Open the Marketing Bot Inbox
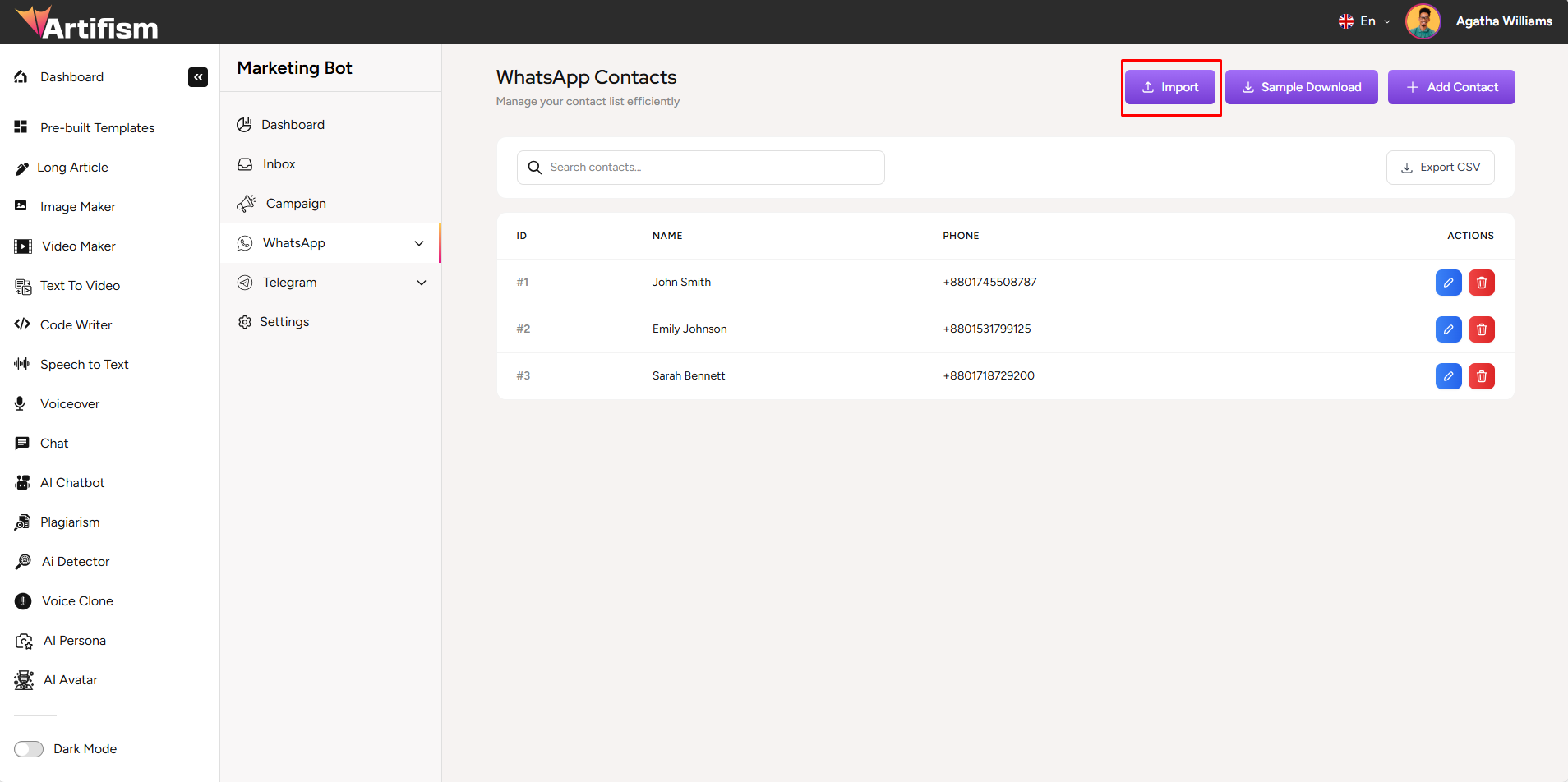The image size is (1568, 782). click(x=278, y=163)
